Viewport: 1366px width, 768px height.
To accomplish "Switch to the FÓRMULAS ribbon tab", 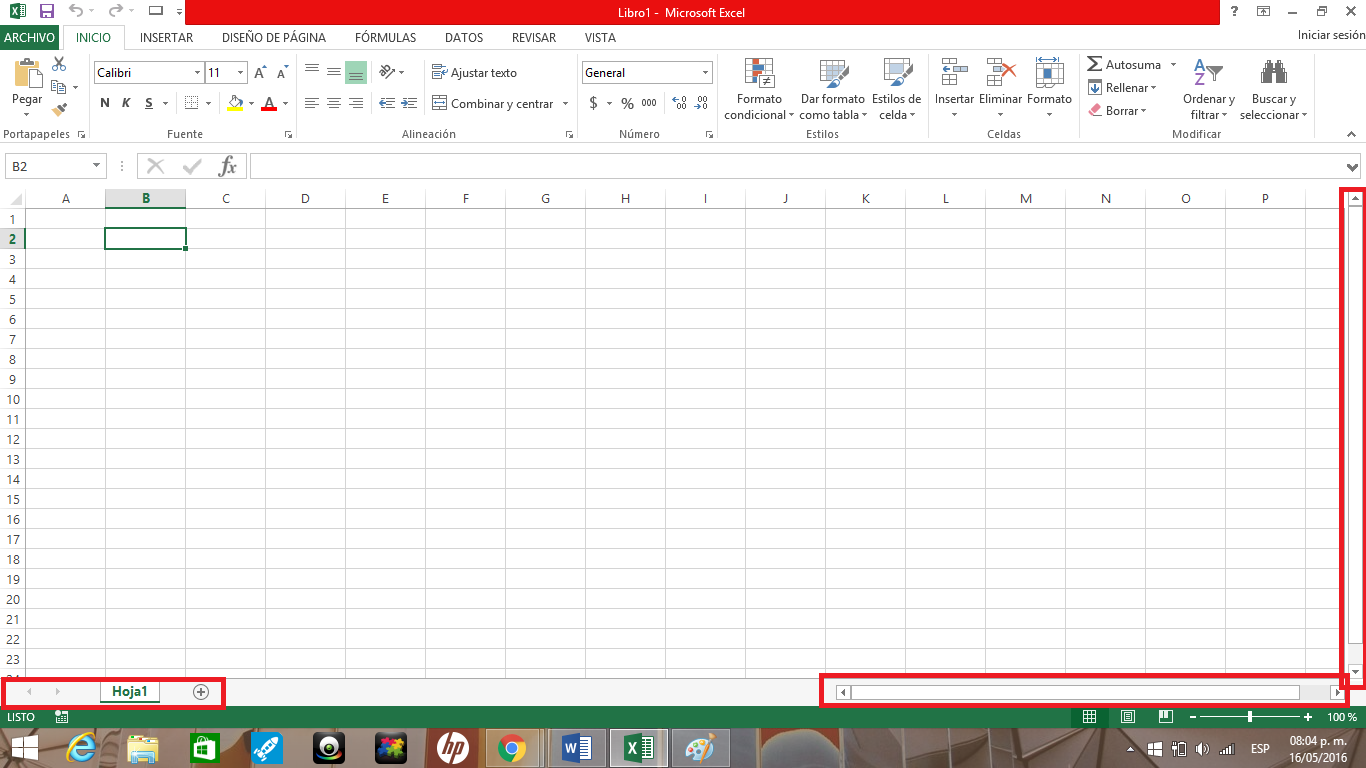I will coord(385,37).
